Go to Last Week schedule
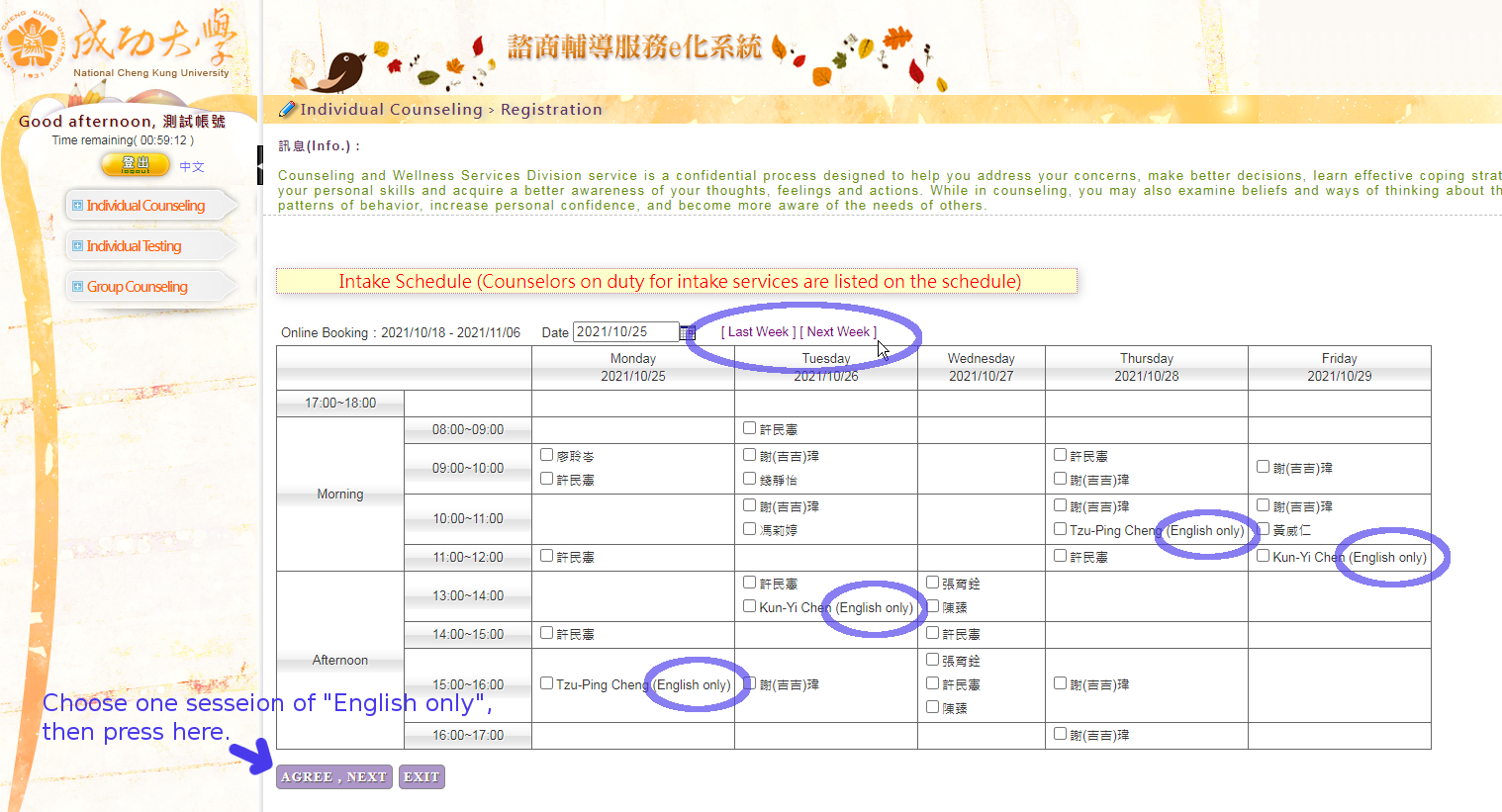This screenshot has width=1502, height=812. pyautogui.click(x=758, y=332)
